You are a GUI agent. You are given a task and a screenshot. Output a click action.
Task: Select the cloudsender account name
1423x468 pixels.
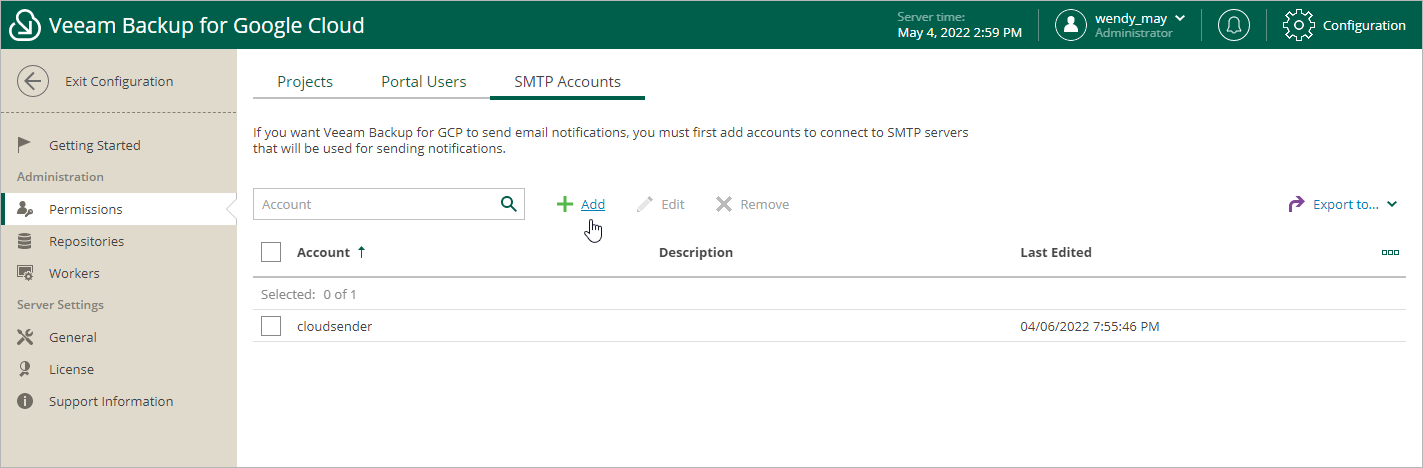coord(335,326)
